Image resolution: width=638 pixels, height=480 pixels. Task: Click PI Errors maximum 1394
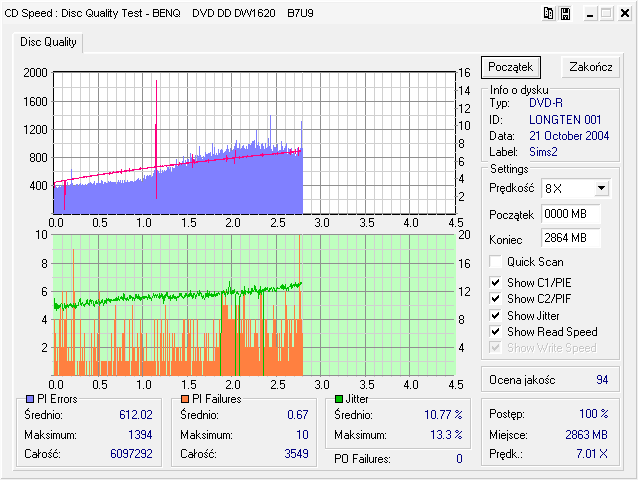(140, 435)
